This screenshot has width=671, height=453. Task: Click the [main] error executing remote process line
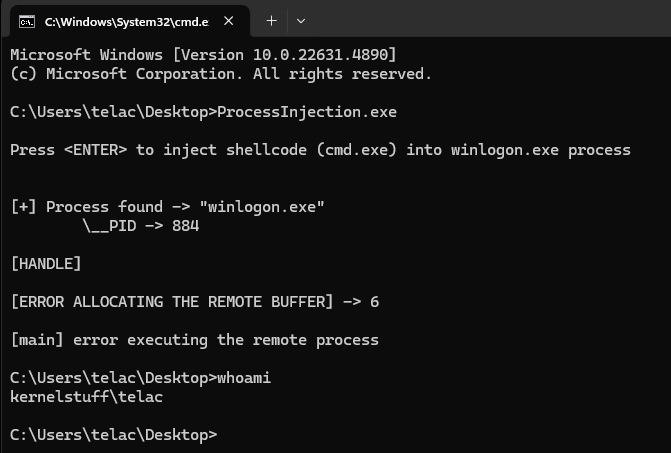click(194, 340)
